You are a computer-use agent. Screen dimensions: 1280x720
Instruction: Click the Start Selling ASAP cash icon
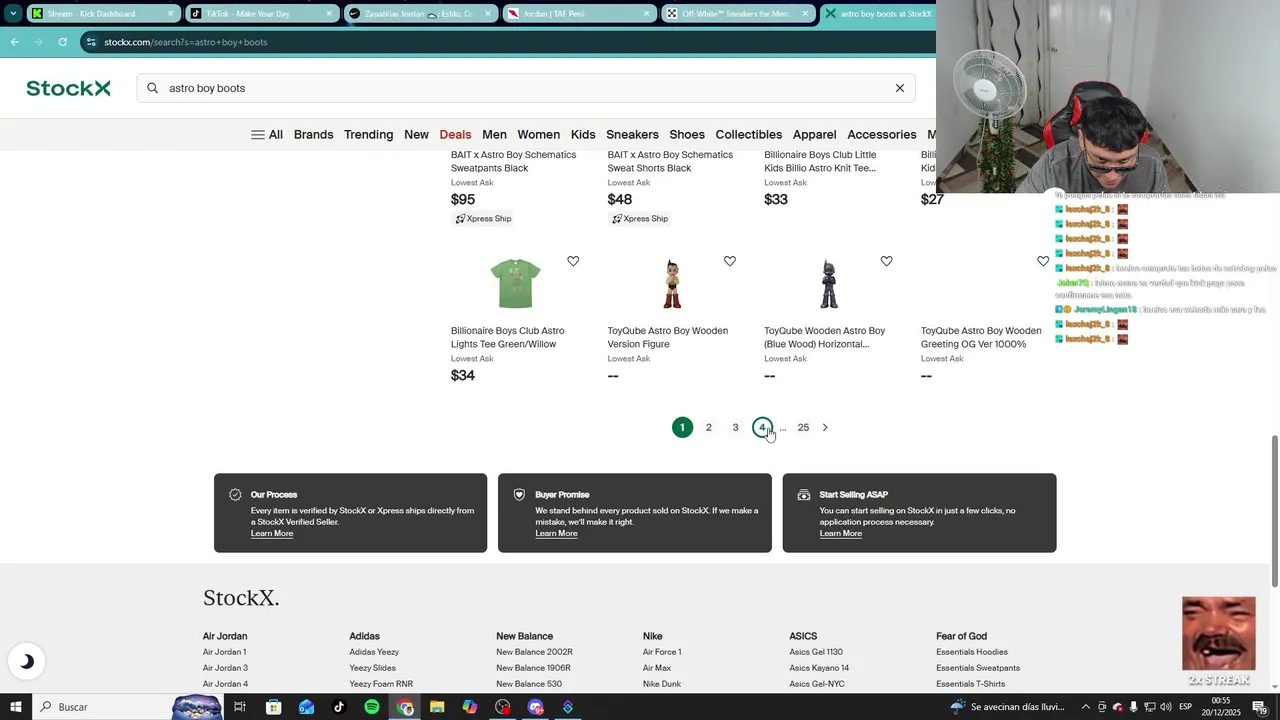(804, 495)
